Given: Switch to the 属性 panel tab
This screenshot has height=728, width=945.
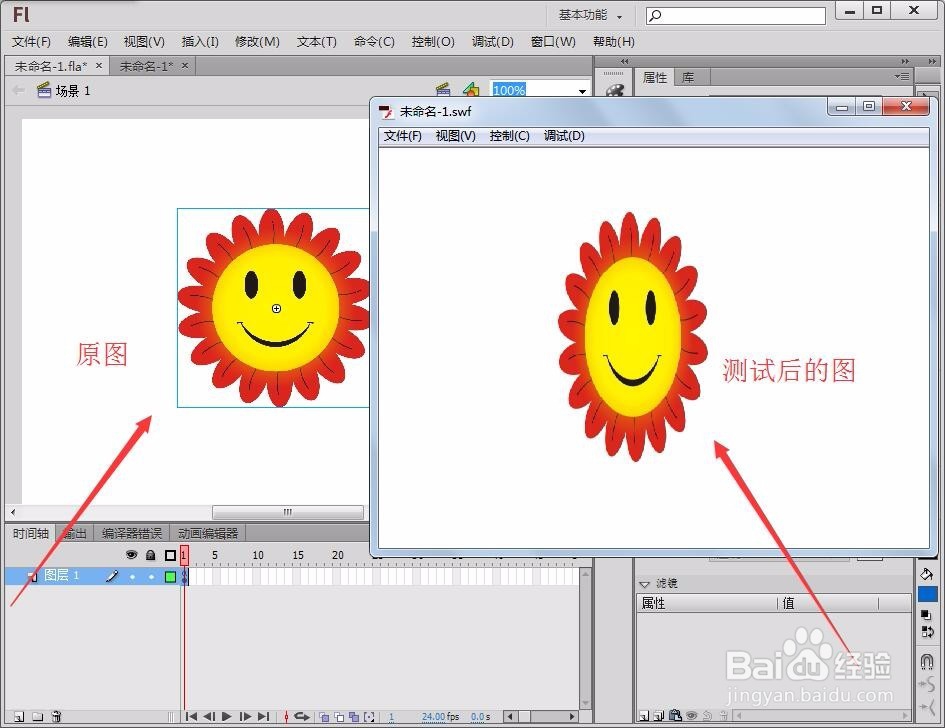Looking at the screenshot, I should pos(655,77).
